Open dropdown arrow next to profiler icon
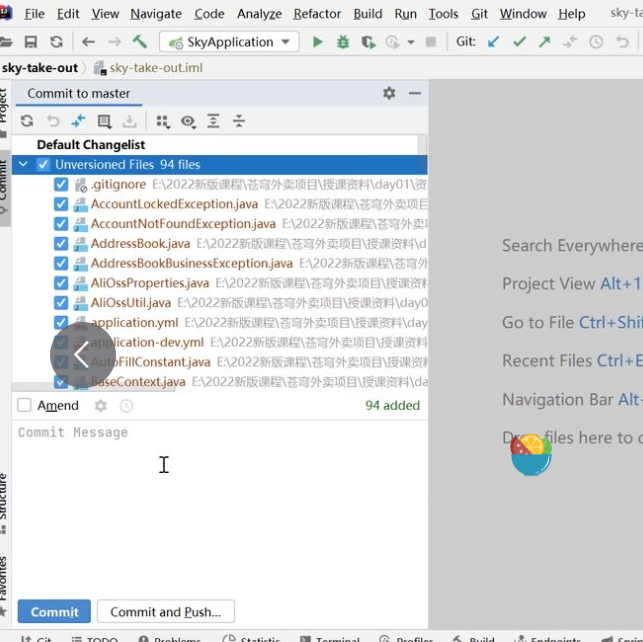The height and width of the screenshot is (642, 643). coord(411,42)
